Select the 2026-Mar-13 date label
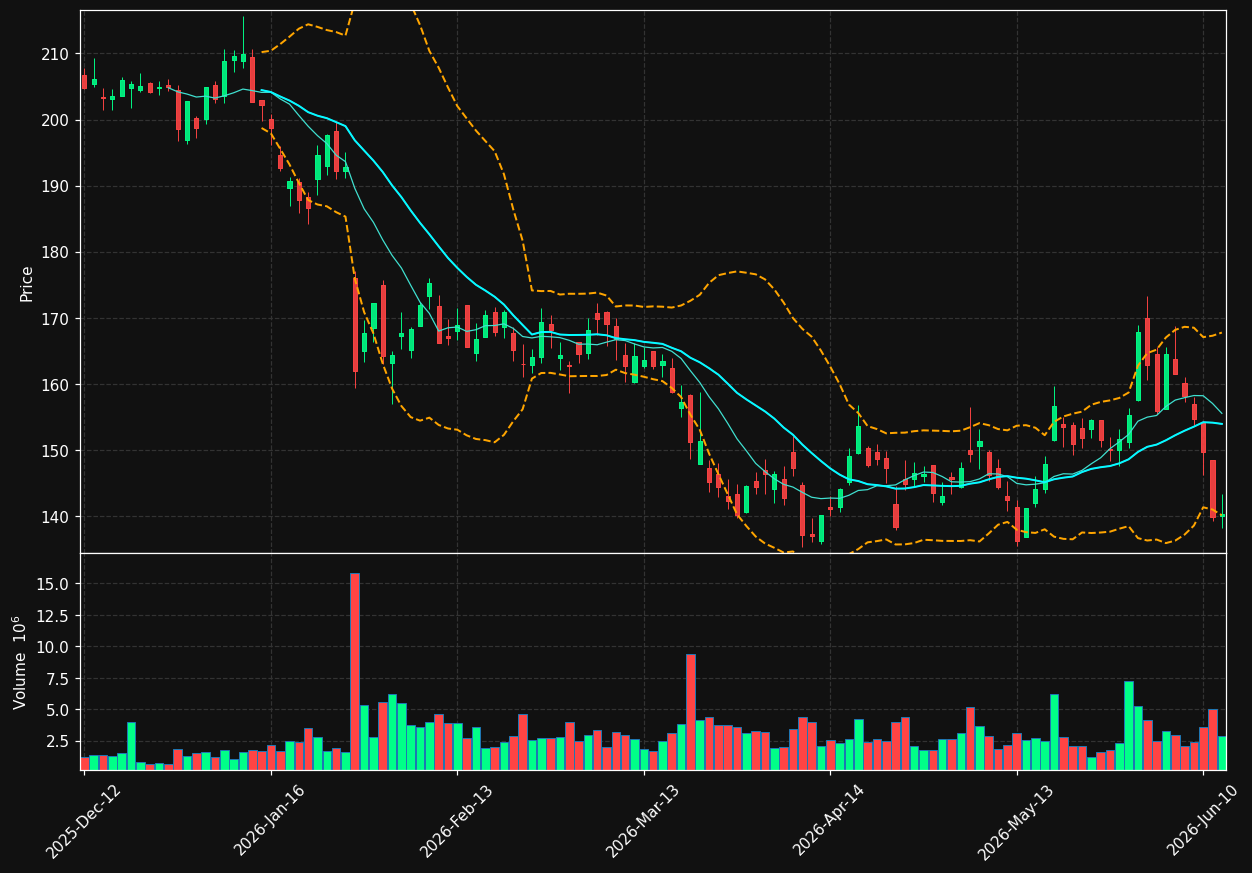 (x=644, y=820)
